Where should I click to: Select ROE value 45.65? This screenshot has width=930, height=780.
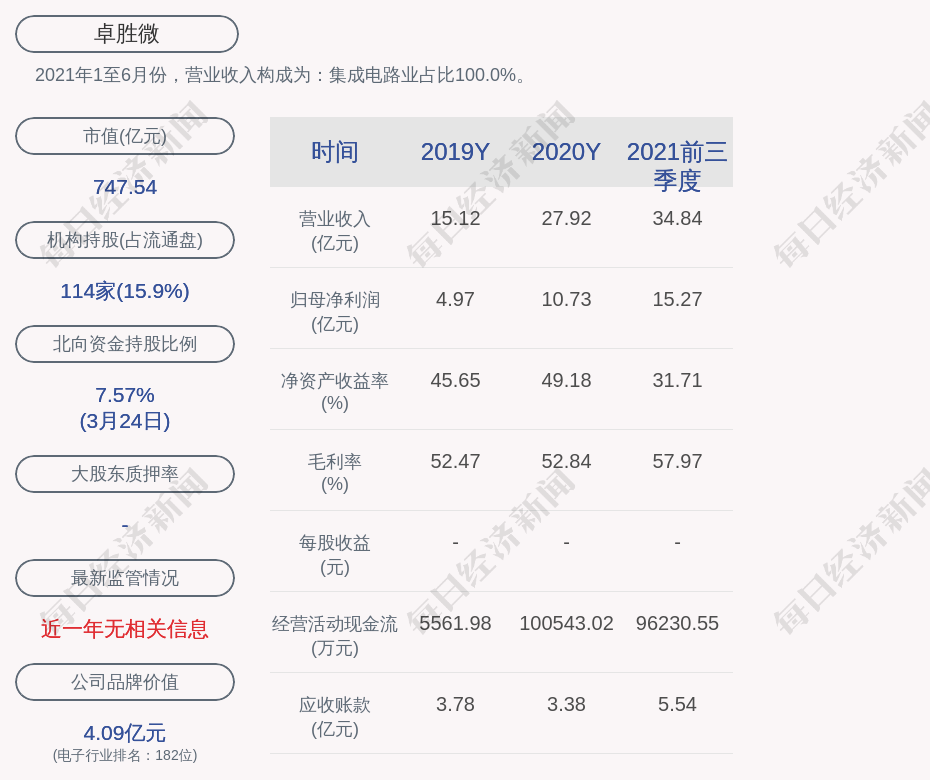point(455,380)
